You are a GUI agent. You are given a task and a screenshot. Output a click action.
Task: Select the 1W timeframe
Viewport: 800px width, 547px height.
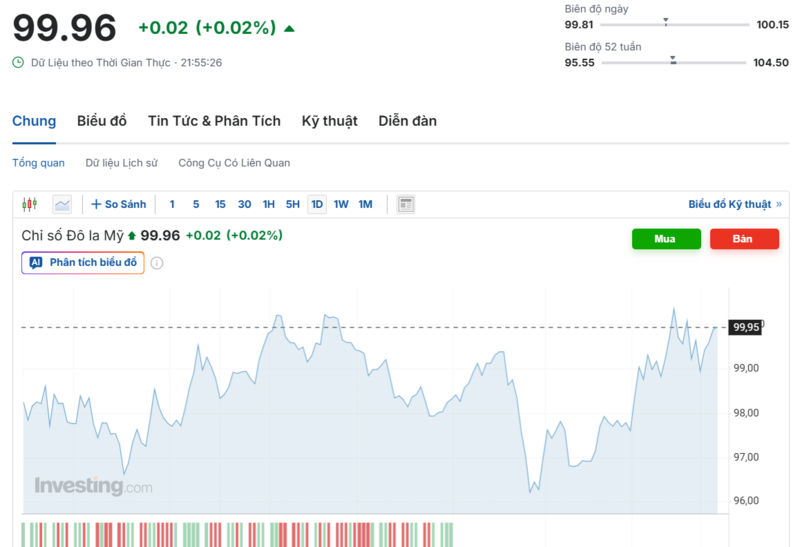[x=341, y=204]
